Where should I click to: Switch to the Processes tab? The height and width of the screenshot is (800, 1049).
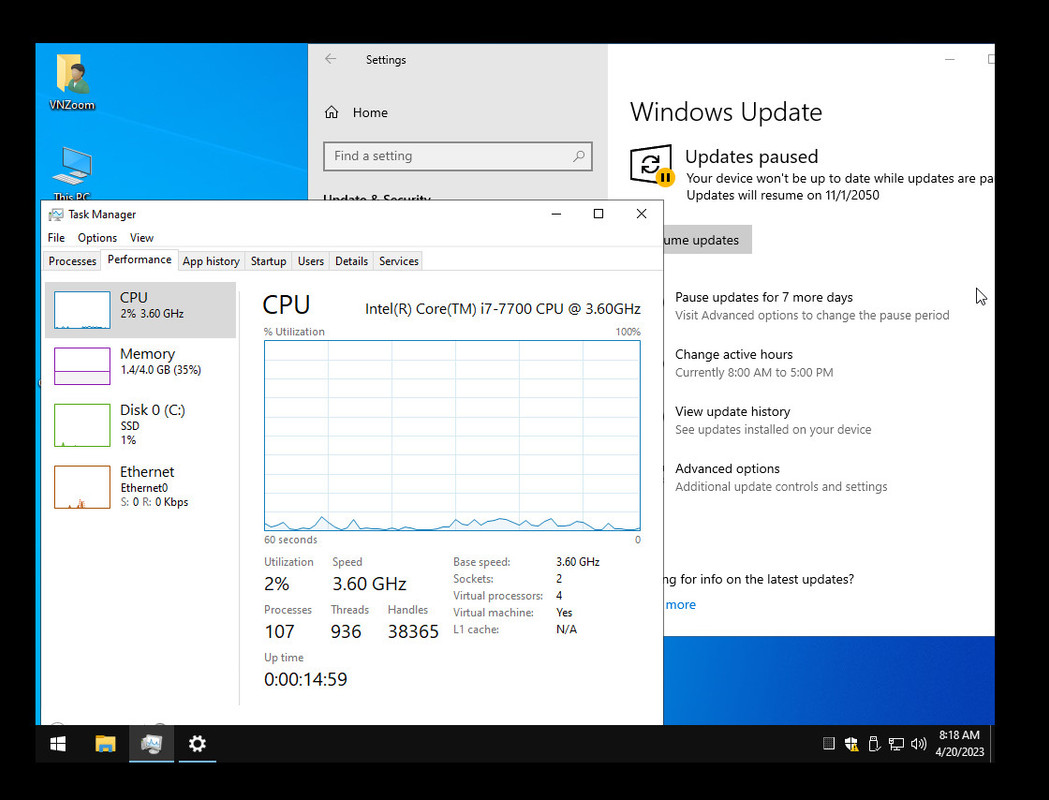coord(72,261)
